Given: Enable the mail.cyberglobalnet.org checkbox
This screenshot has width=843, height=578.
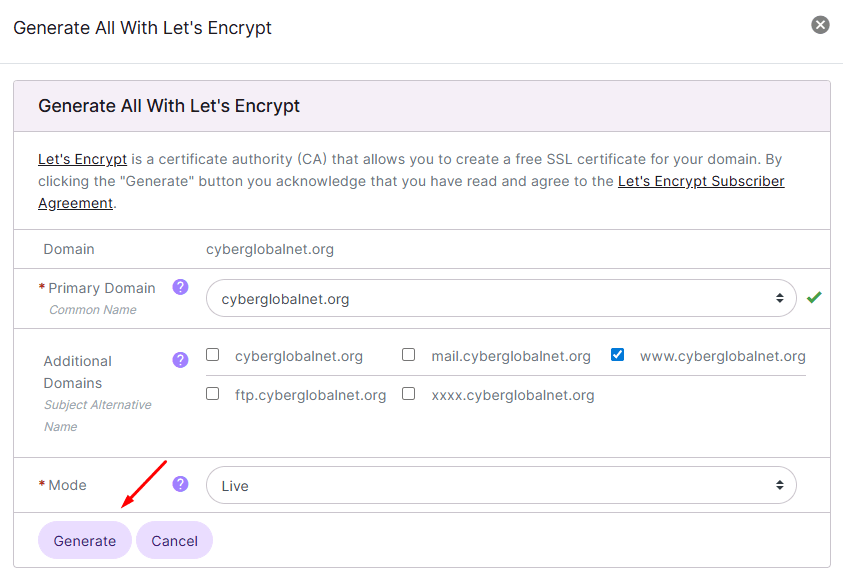Looking at the screenshot, I should (x=409, y=355).
